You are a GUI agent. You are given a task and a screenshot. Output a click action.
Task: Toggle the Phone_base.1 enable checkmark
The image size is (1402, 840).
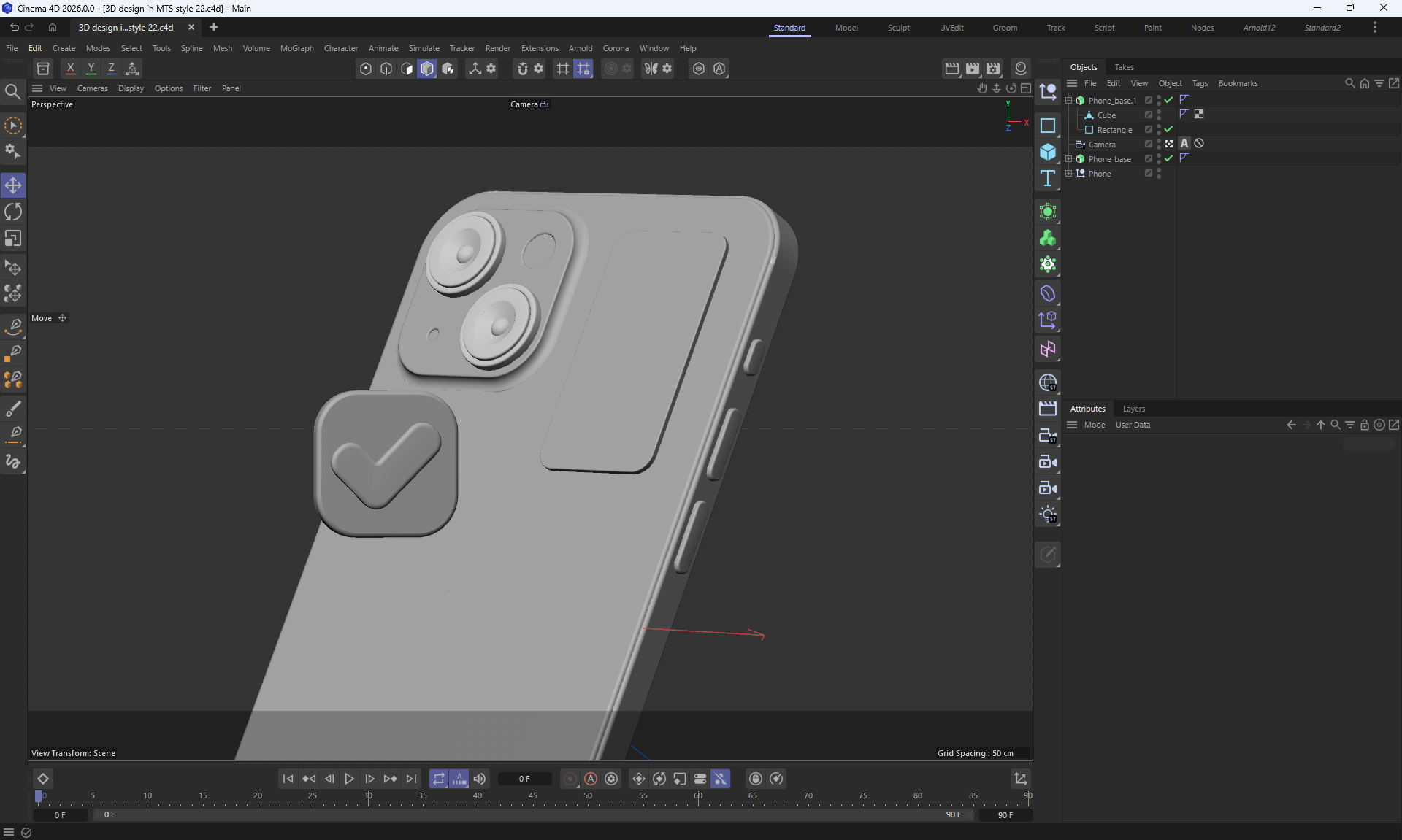[1168, 100]
